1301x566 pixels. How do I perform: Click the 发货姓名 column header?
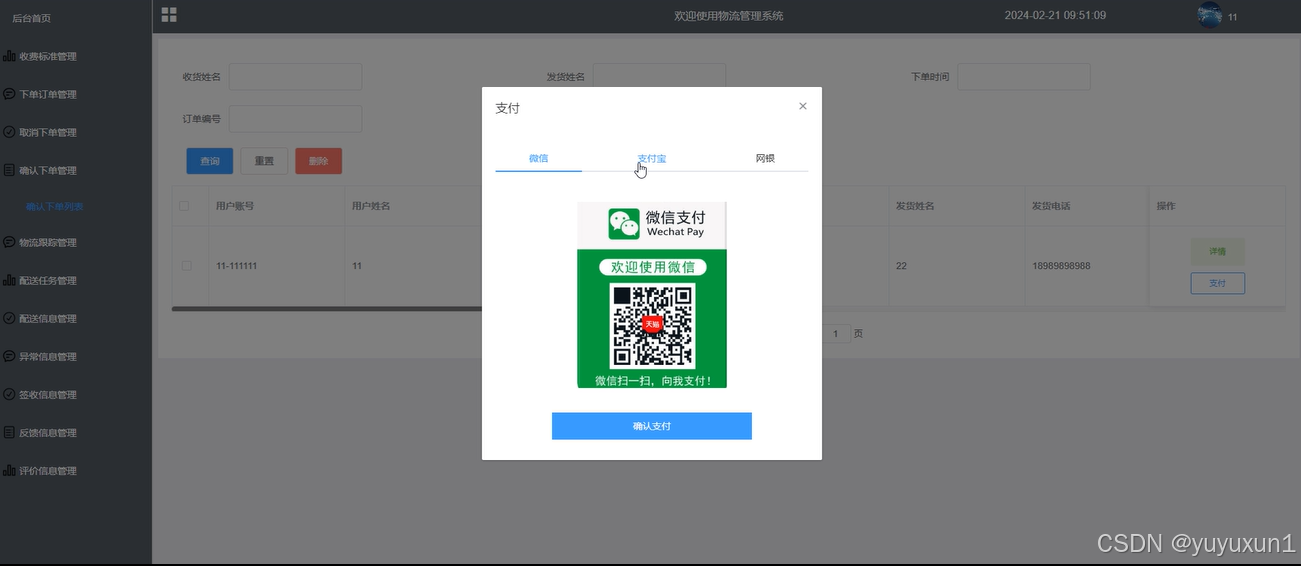click(x=915, y=206)
